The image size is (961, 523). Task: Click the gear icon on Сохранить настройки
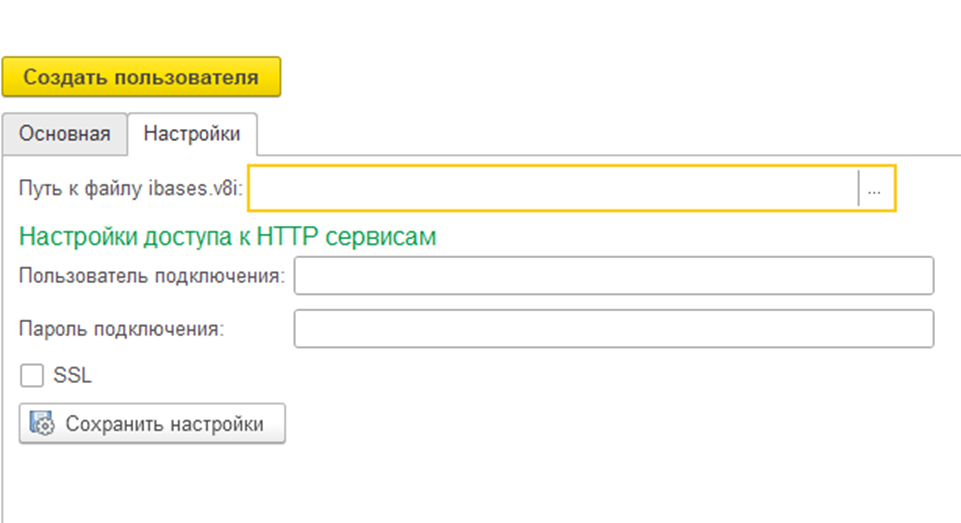[42, 424]
